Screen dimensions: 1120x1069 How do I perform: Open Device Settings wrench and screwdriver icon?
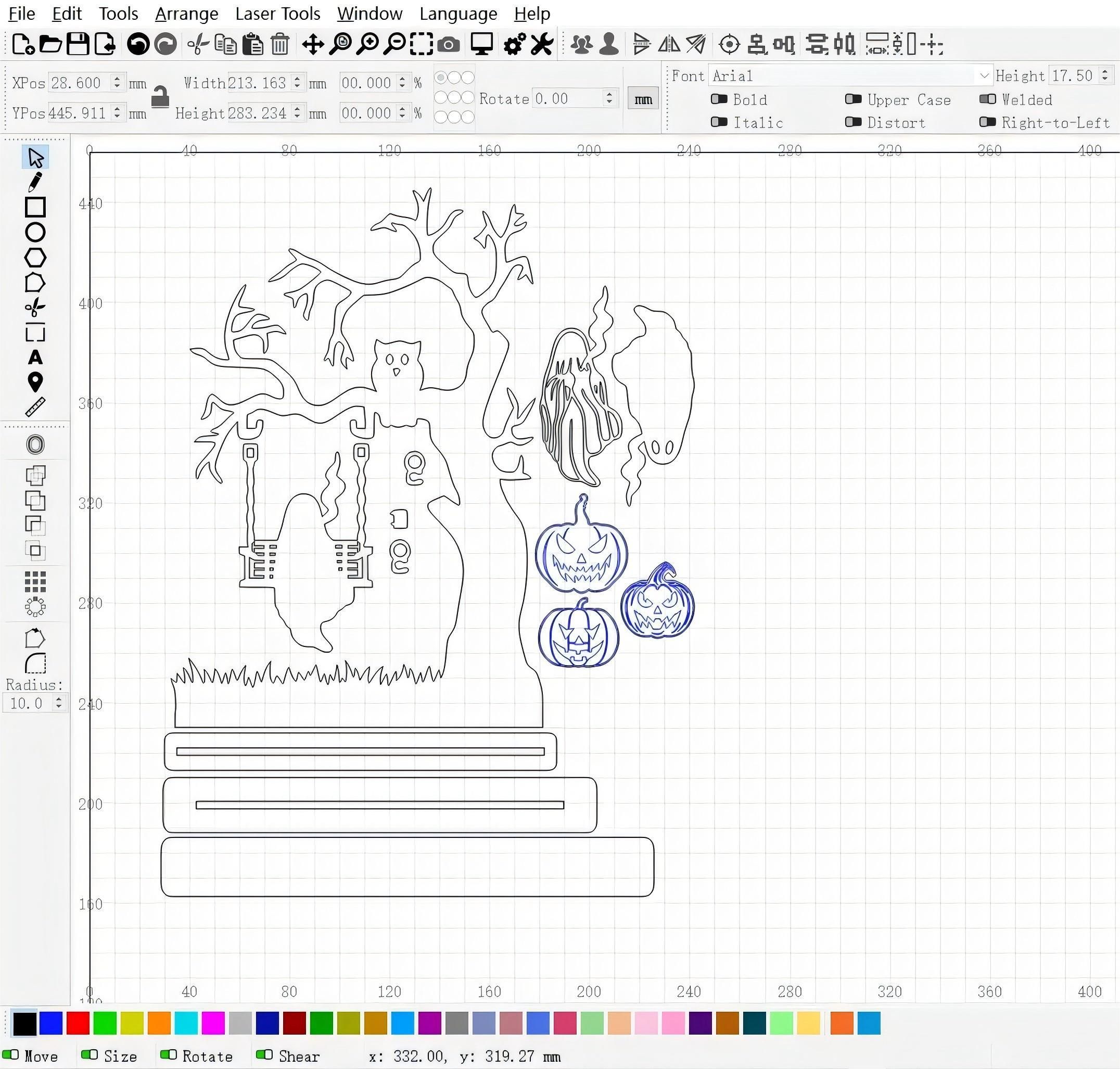click(542, 44)
